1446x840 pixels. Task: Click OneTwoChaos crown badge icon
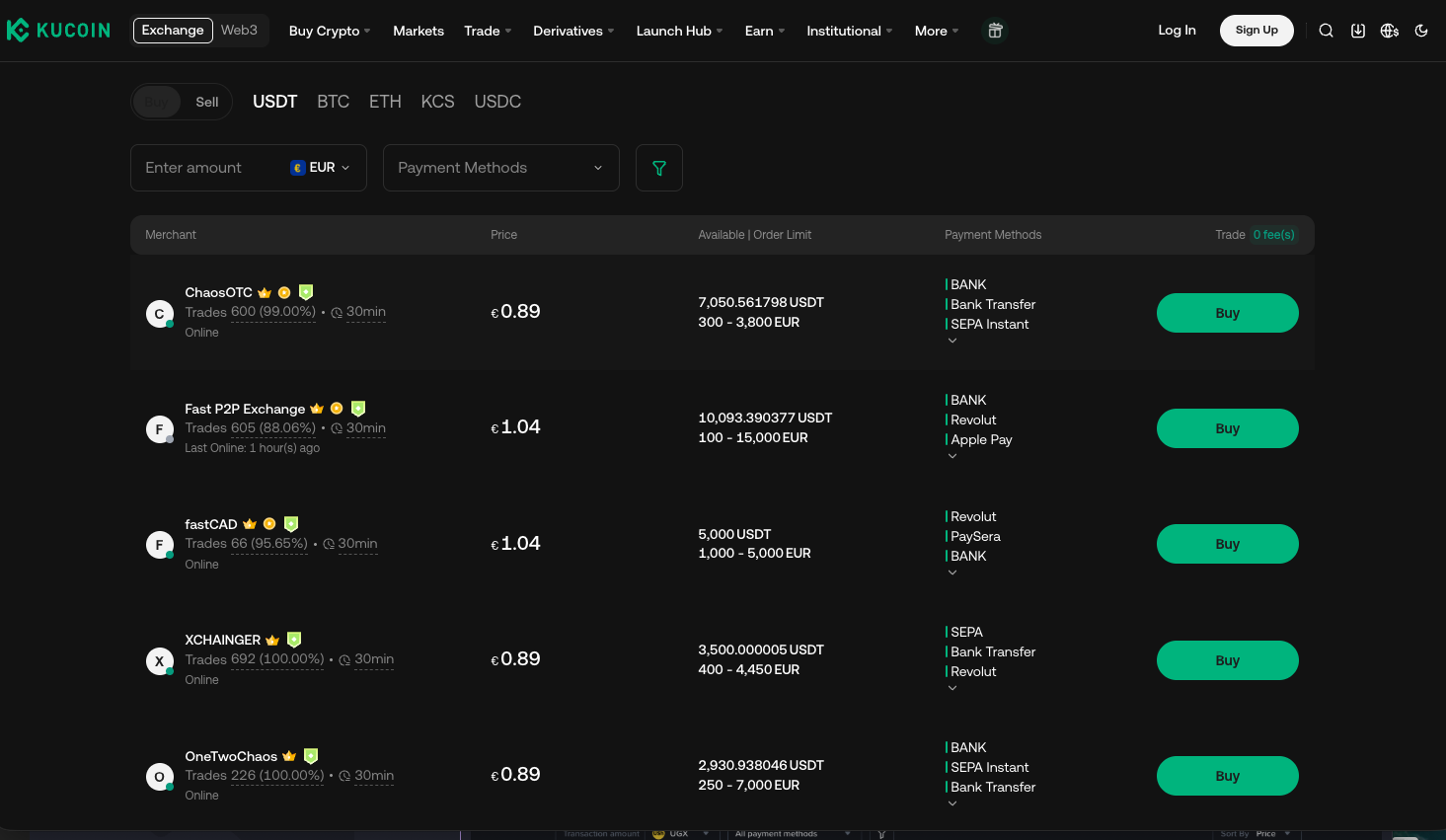coord(289,756)
